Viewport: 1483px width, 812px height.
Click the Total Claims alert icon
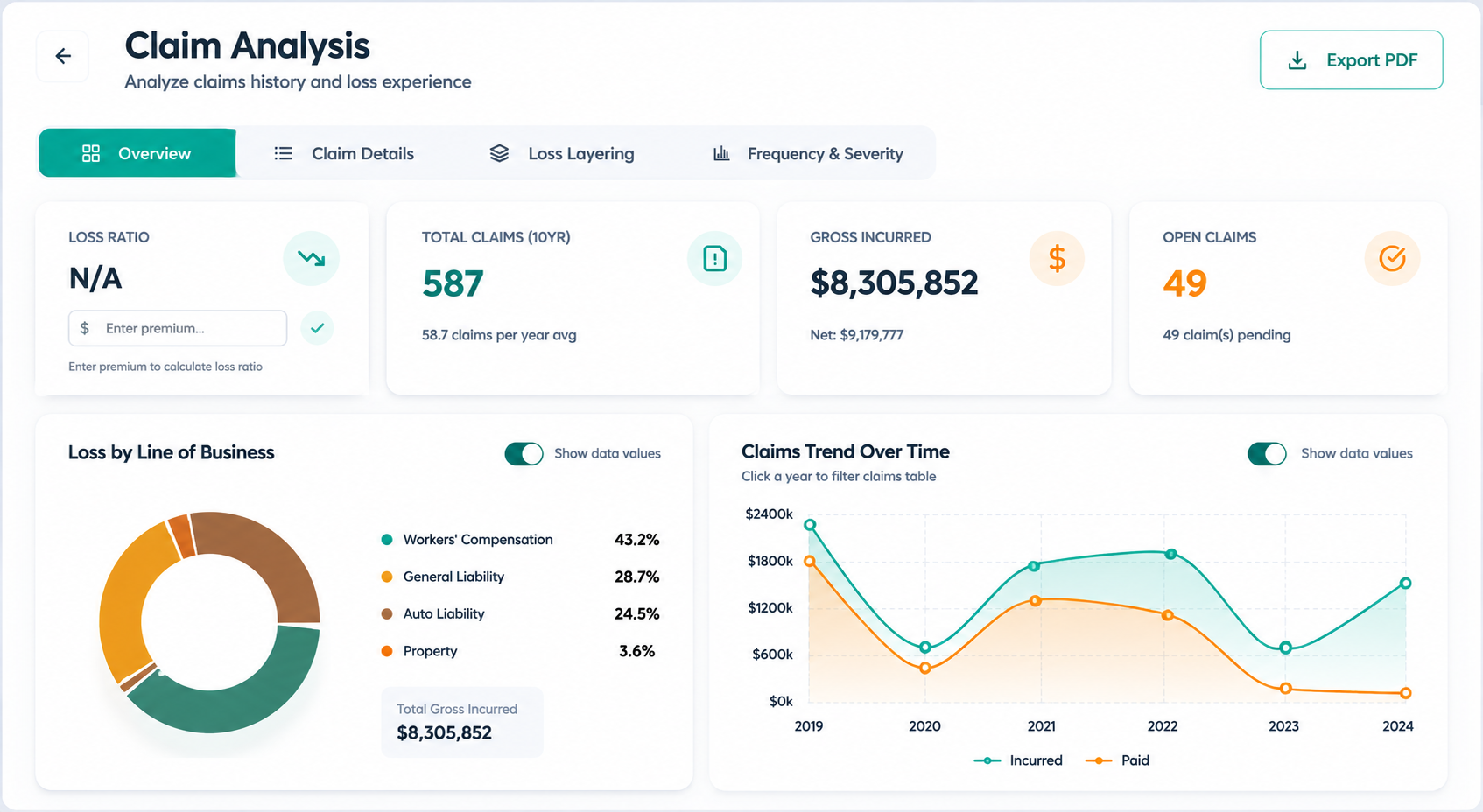click(x=715, y=258)
